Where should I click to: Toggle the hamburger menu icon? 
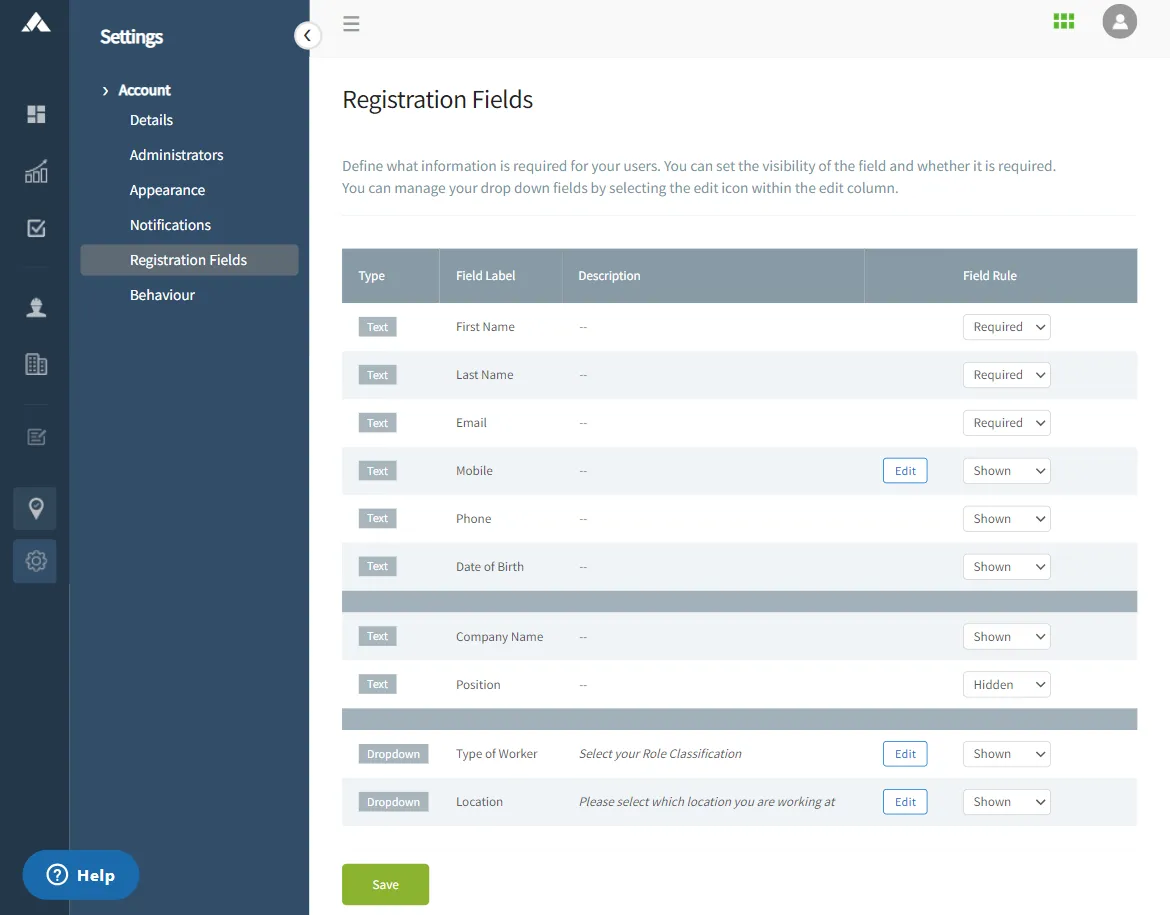pos(351,24)
